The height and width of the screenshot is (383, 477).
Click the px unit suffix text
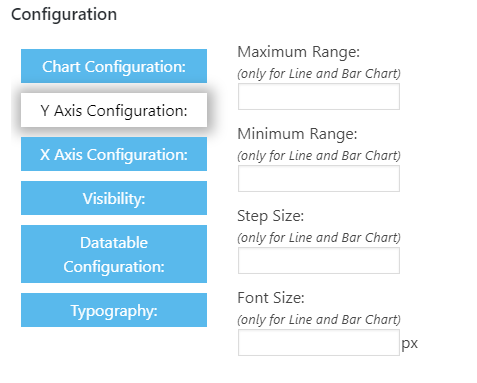409,343
